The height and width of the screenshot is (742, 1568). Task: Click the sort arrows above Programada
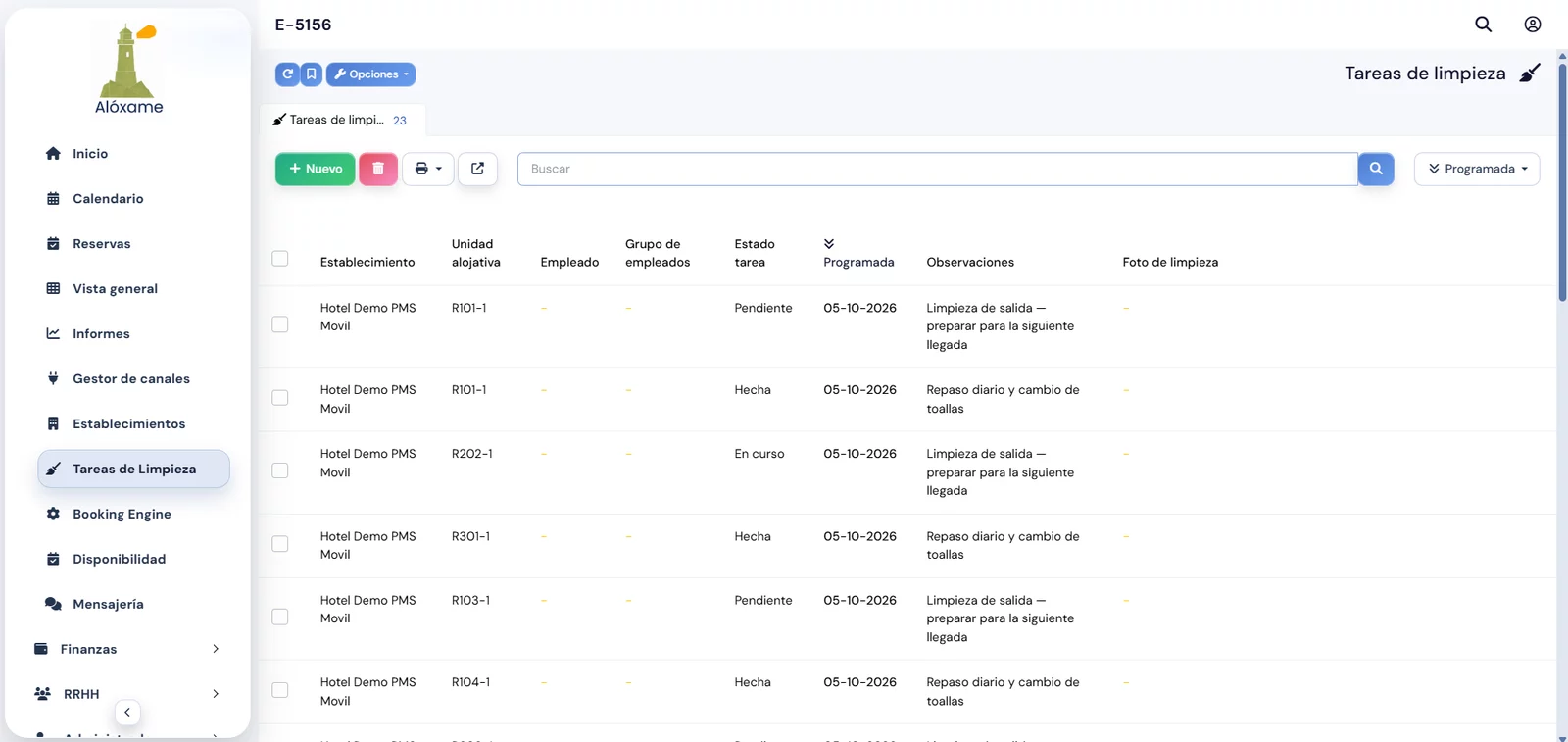(x=829, y=244)
